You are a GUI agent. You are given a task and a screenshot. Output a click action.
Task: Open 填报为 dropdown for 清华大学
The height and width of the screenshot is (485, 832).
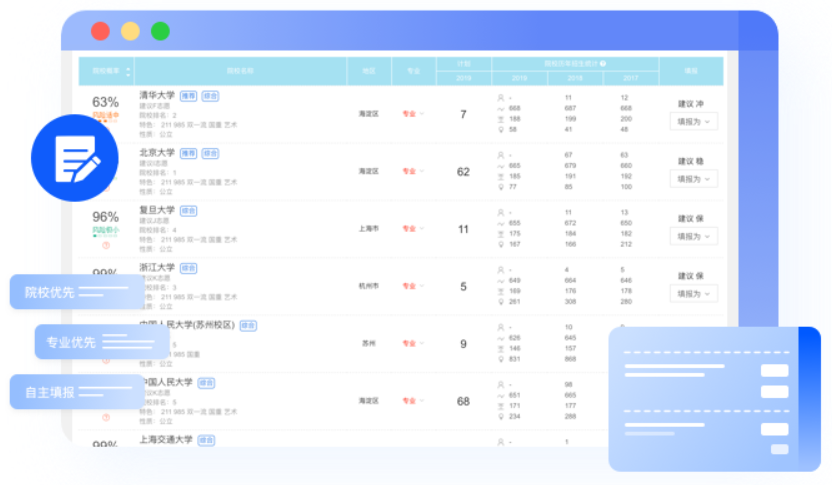(x=694, y=122)
